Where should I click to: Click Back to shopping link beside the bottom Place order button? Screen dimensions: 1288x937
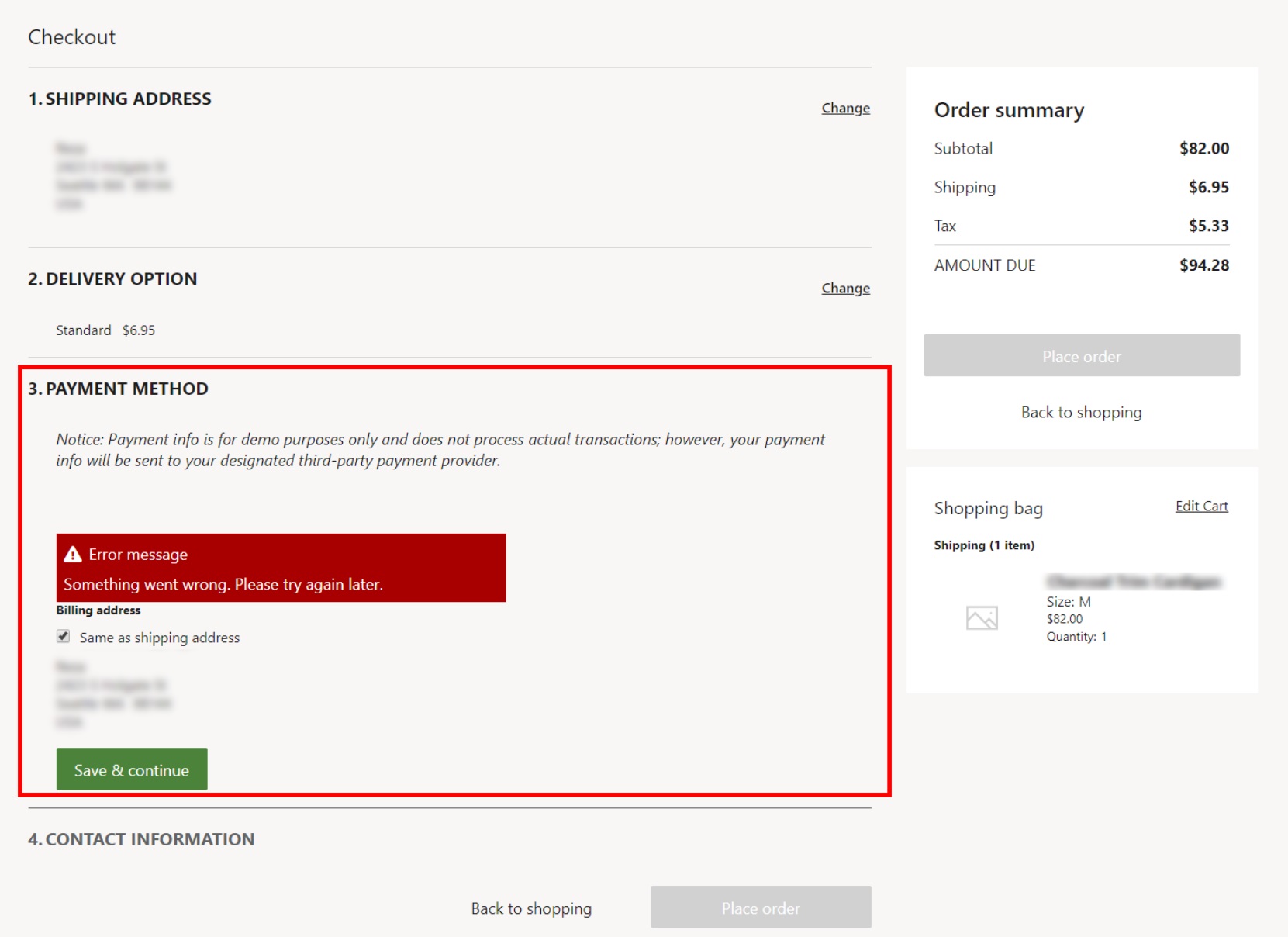coord(531,908)
